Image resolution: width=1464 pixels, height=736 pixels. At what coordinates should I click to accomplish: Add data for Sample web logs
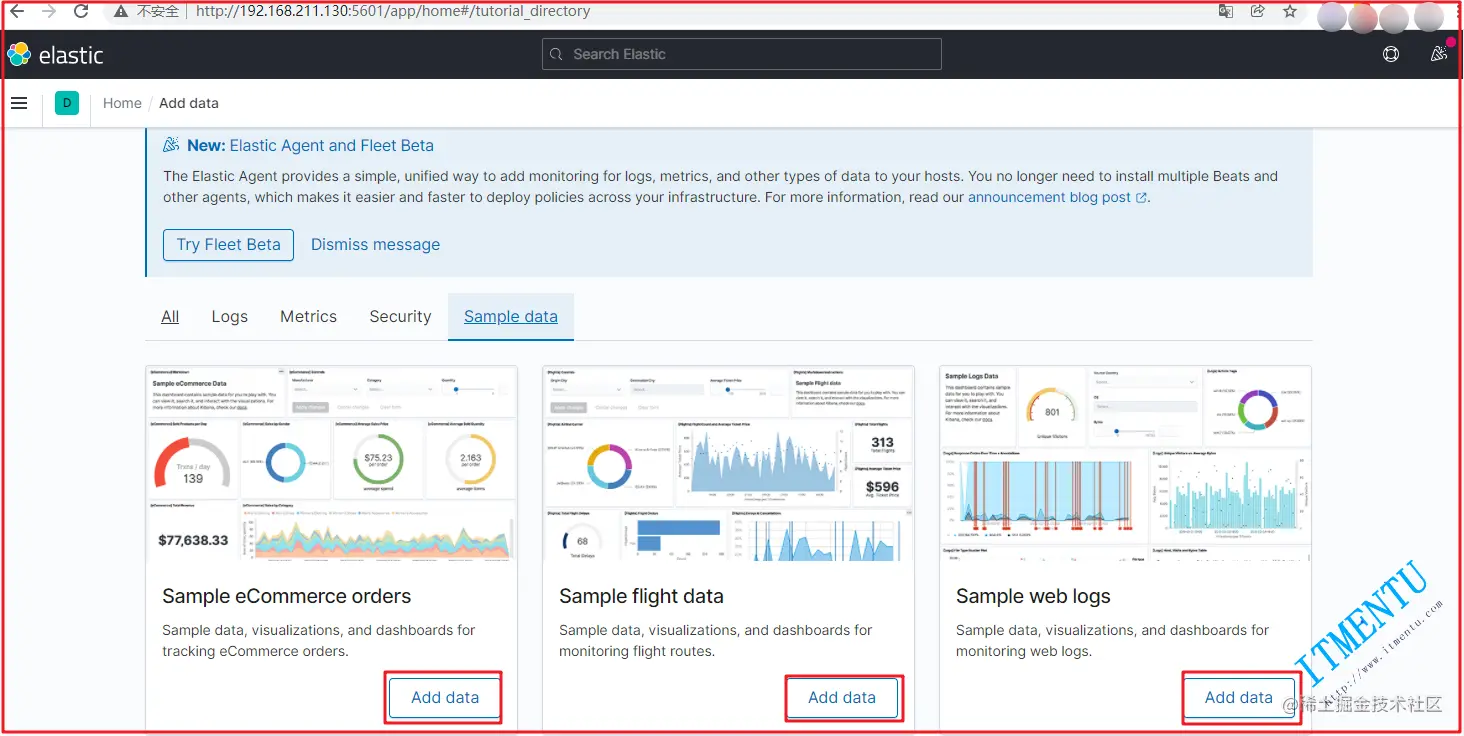(x=1239, y=698)
